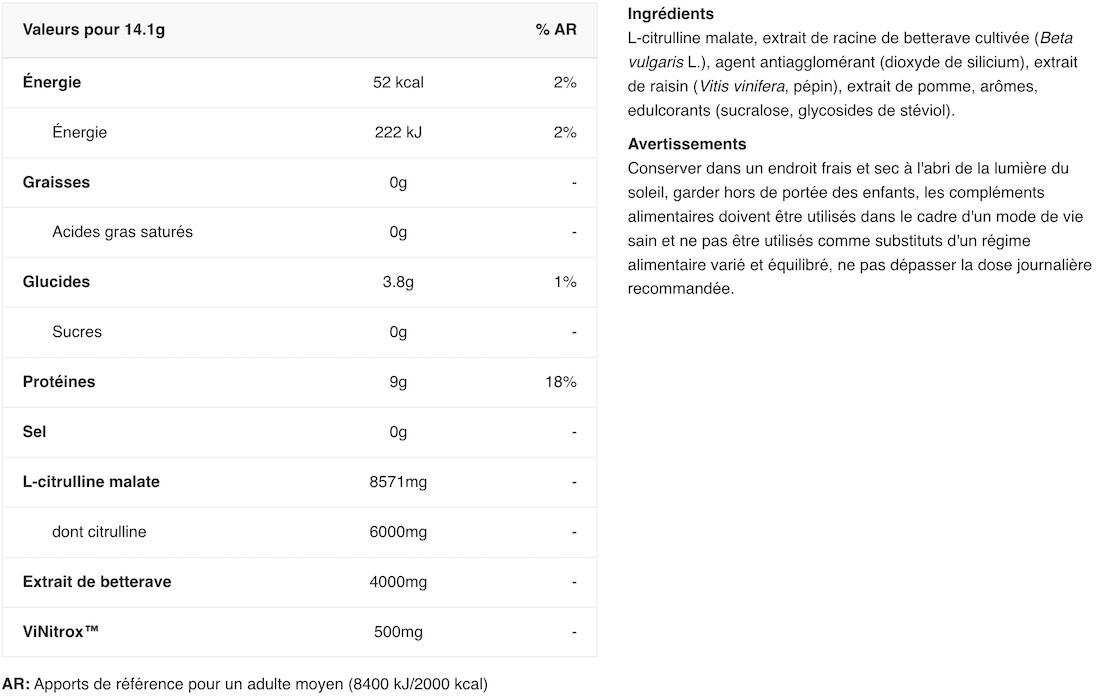Click the Graisses row label
The image size is (1109, 700).
[56, 182]
